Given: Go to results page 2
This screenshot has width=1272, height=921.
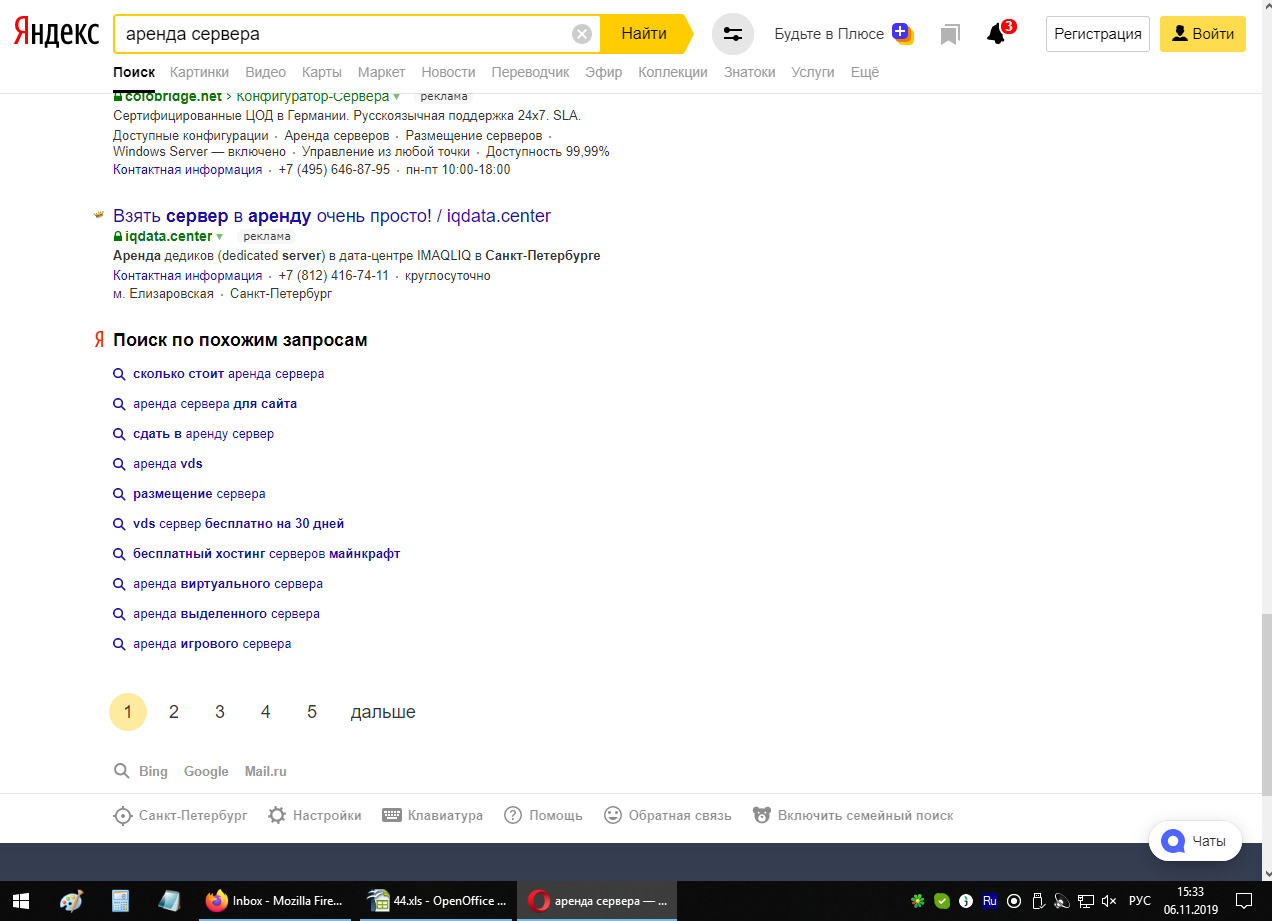Looking at the screenshot, I should point(174,712).
